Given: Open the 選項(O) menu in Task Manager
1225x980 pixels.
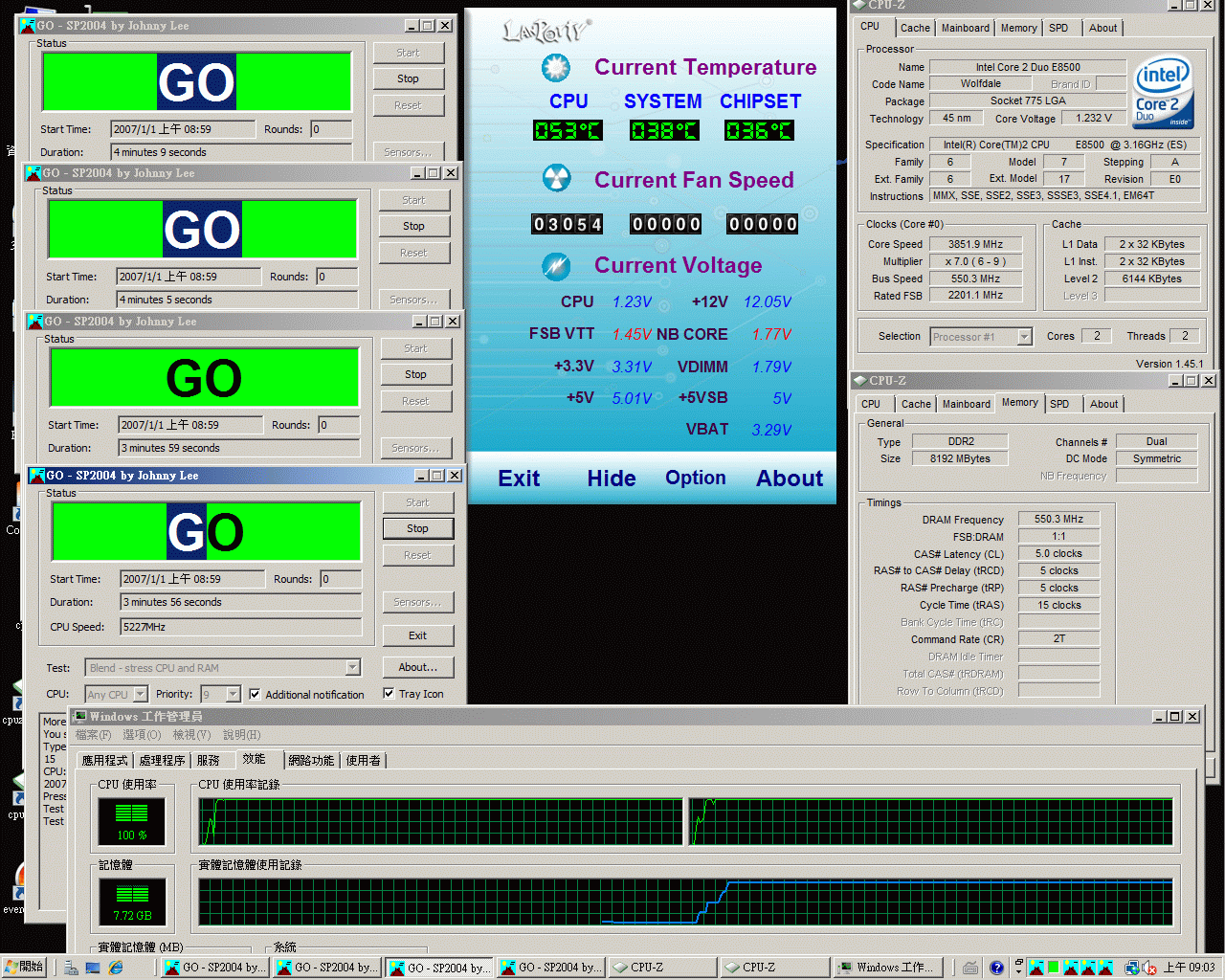Looking at the screenshot, I should (142, 735).
